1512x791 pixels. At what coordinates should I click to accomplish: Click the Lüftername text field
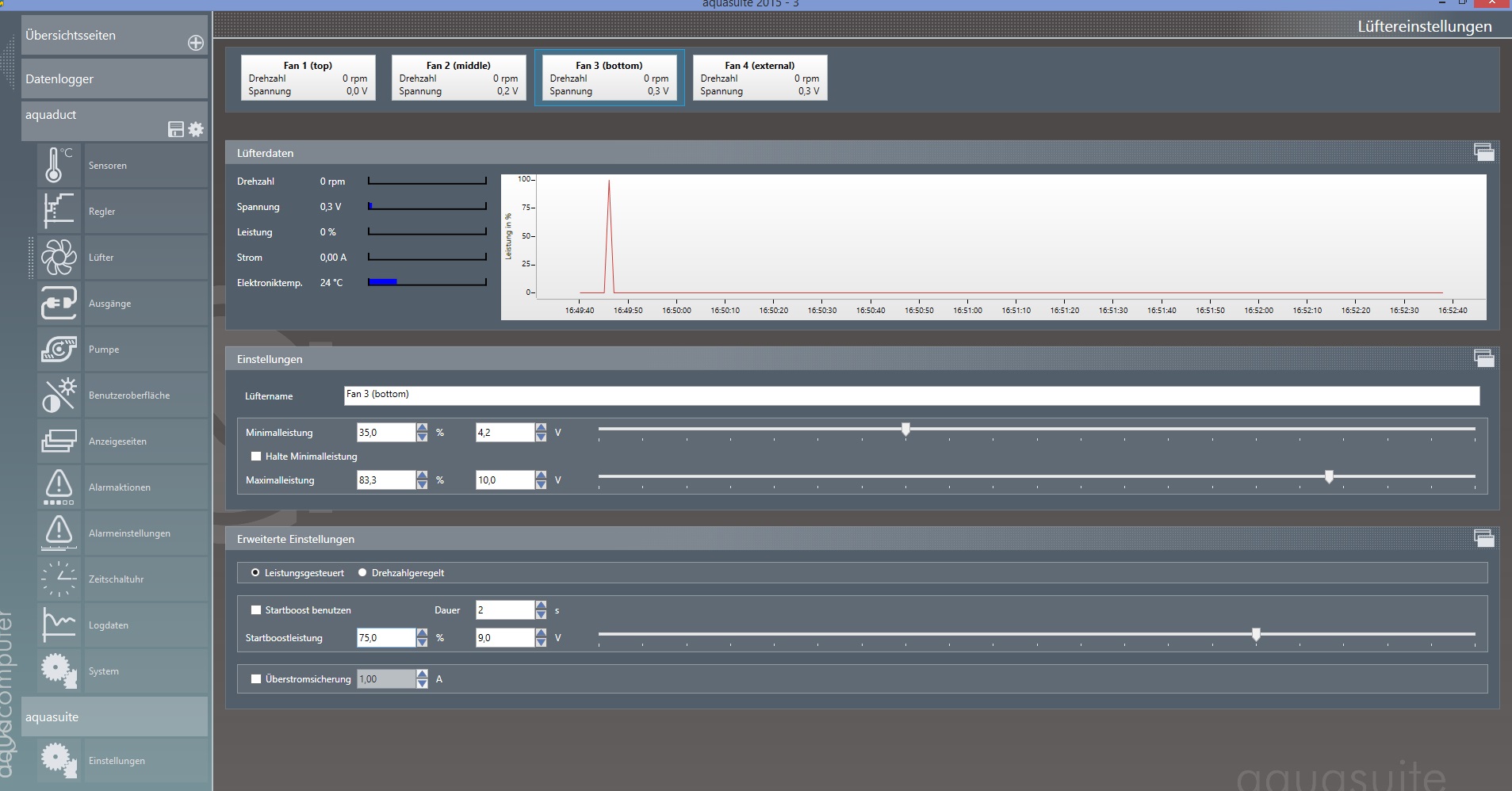point(911,395)
